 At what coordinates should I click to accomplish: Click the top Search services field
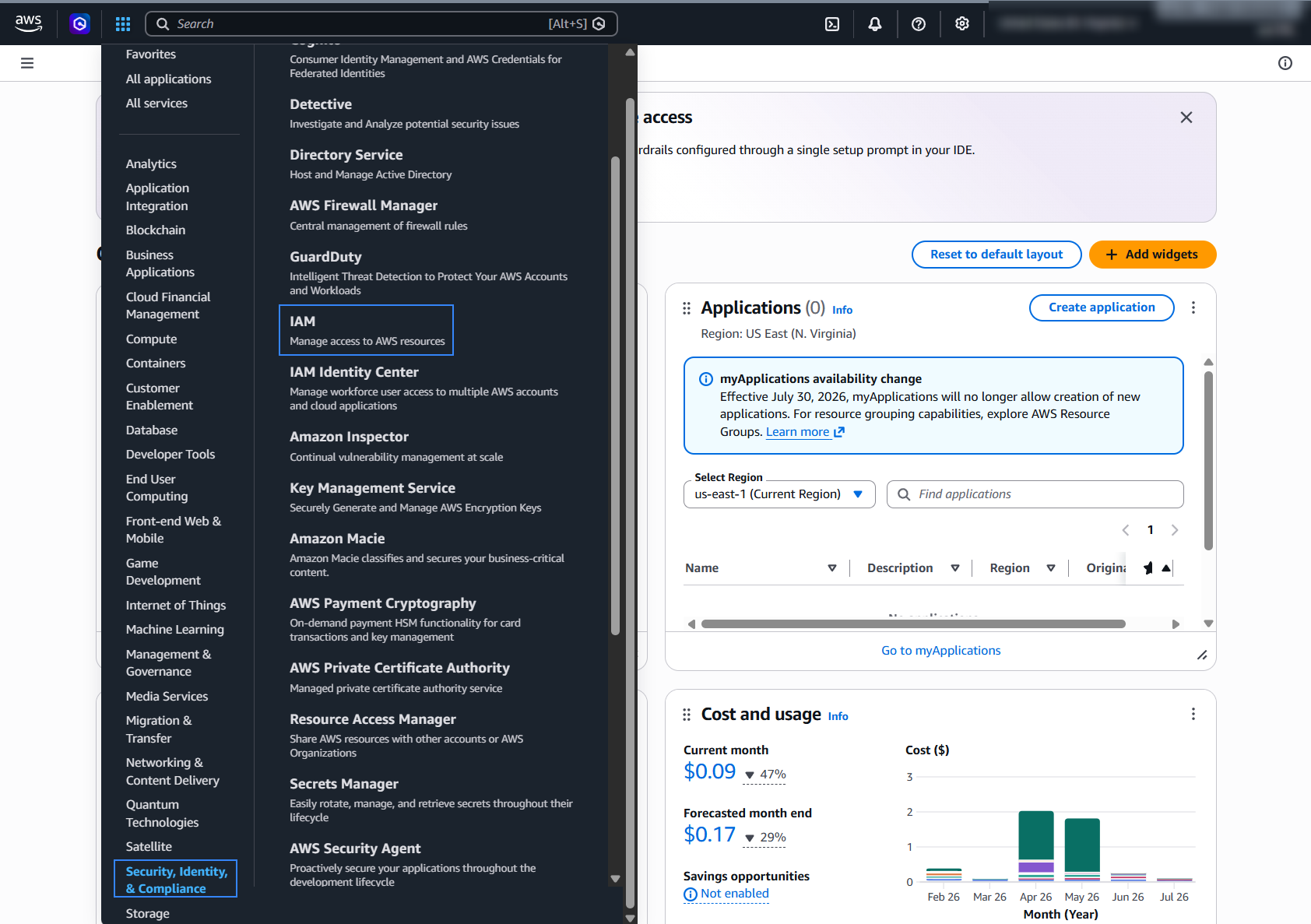[381, 24]
